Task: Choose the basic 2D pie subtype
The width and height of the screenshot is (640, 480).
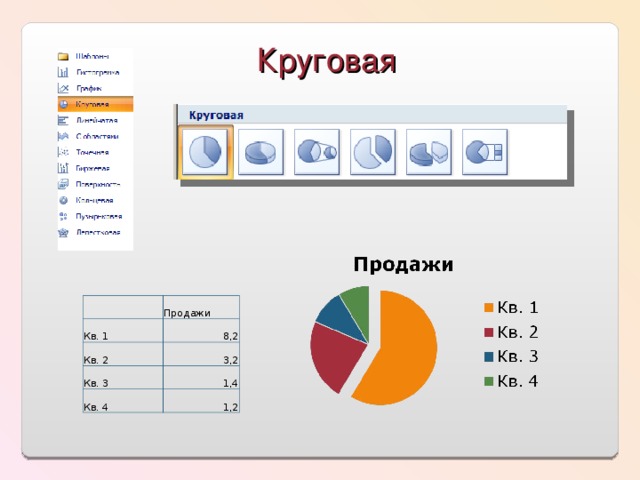Action: 205,152
